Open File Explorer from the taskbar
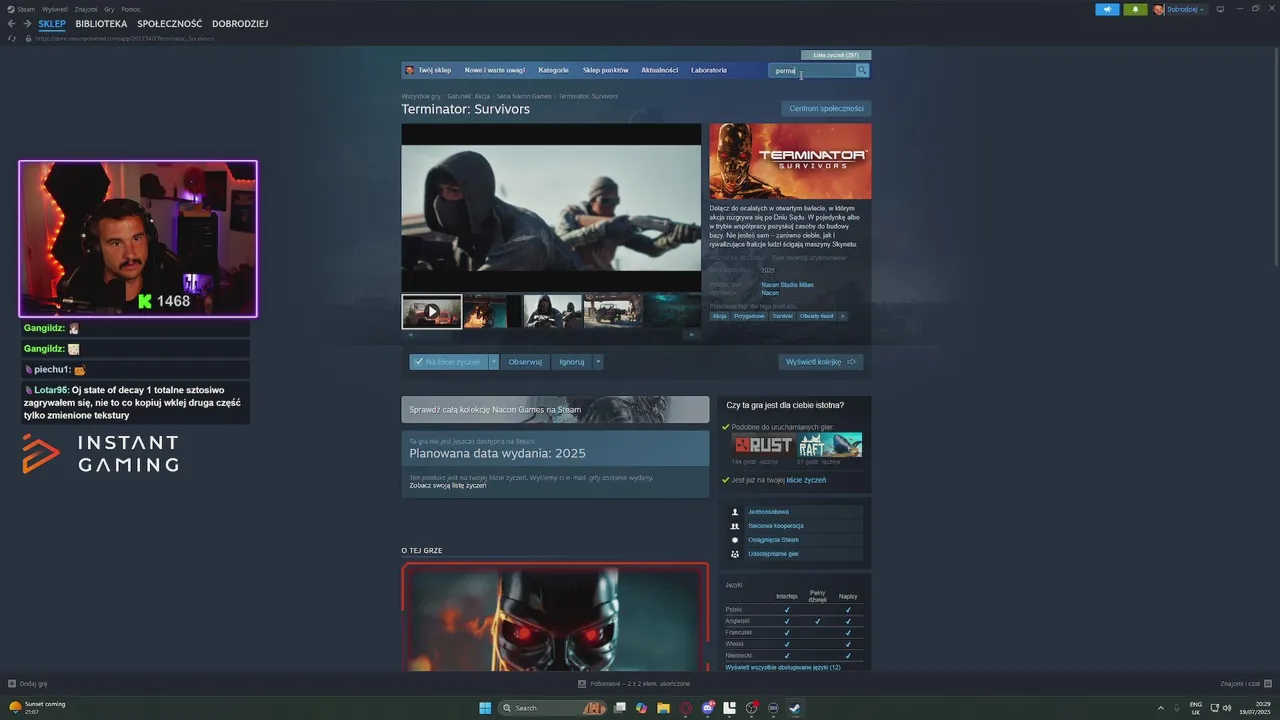The width and height of the screenshot is (1280, 720). pos(663,708)
